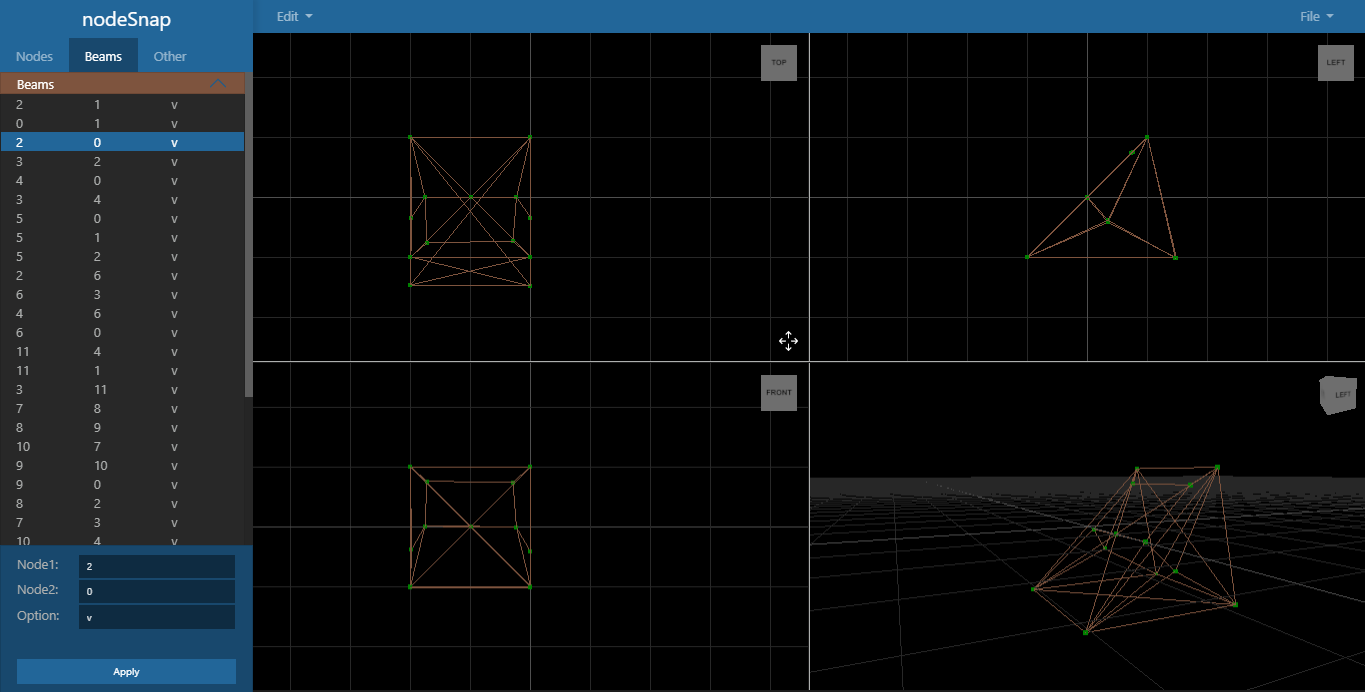Select the Beams tab
This screenshot has width=1365, height=692.
click(x=103, y=56)
